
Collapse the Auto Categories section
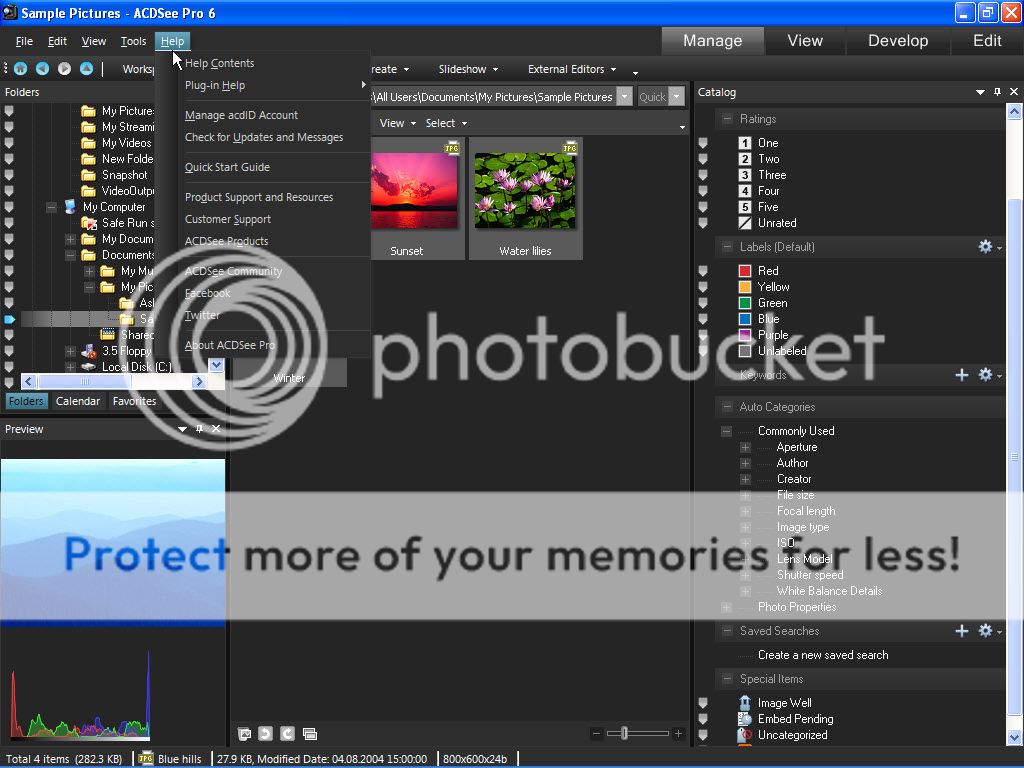(x=726, y=407)
